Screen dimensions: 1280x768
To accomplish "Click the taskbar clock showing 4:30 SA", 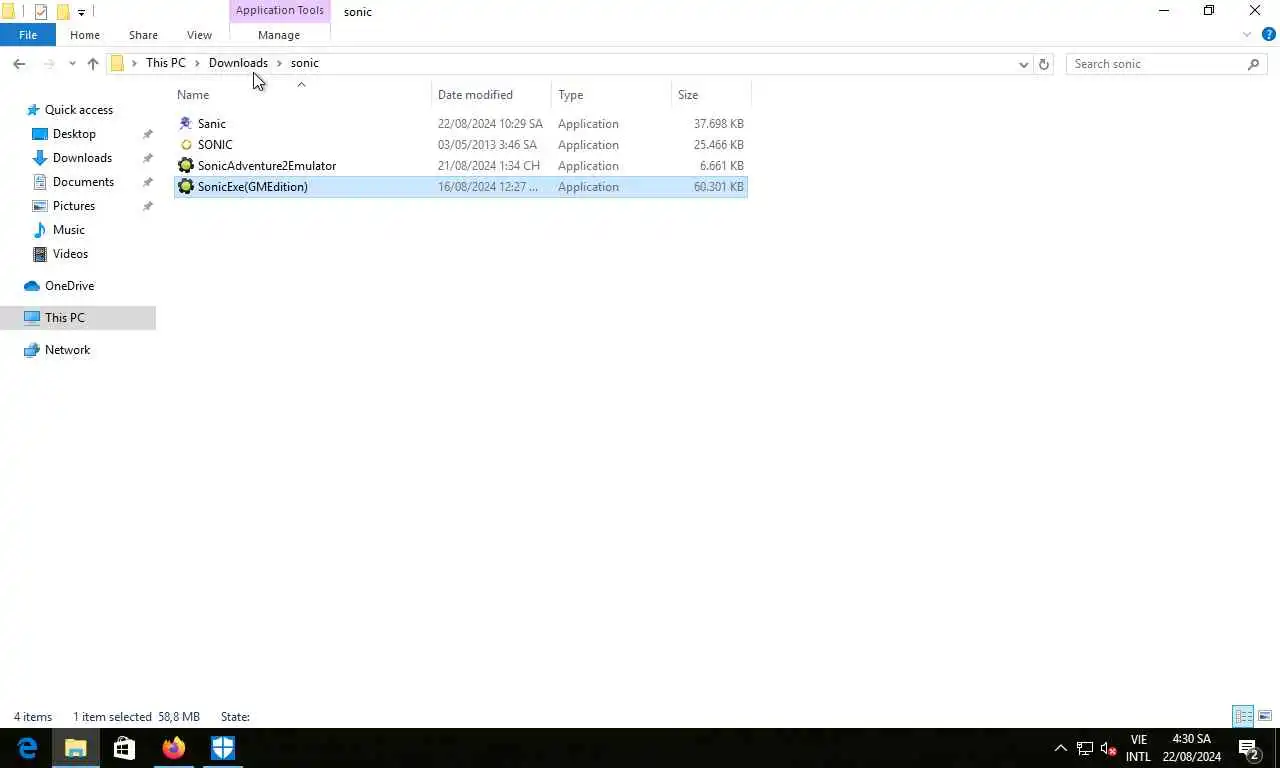I will pos(1191,748).
